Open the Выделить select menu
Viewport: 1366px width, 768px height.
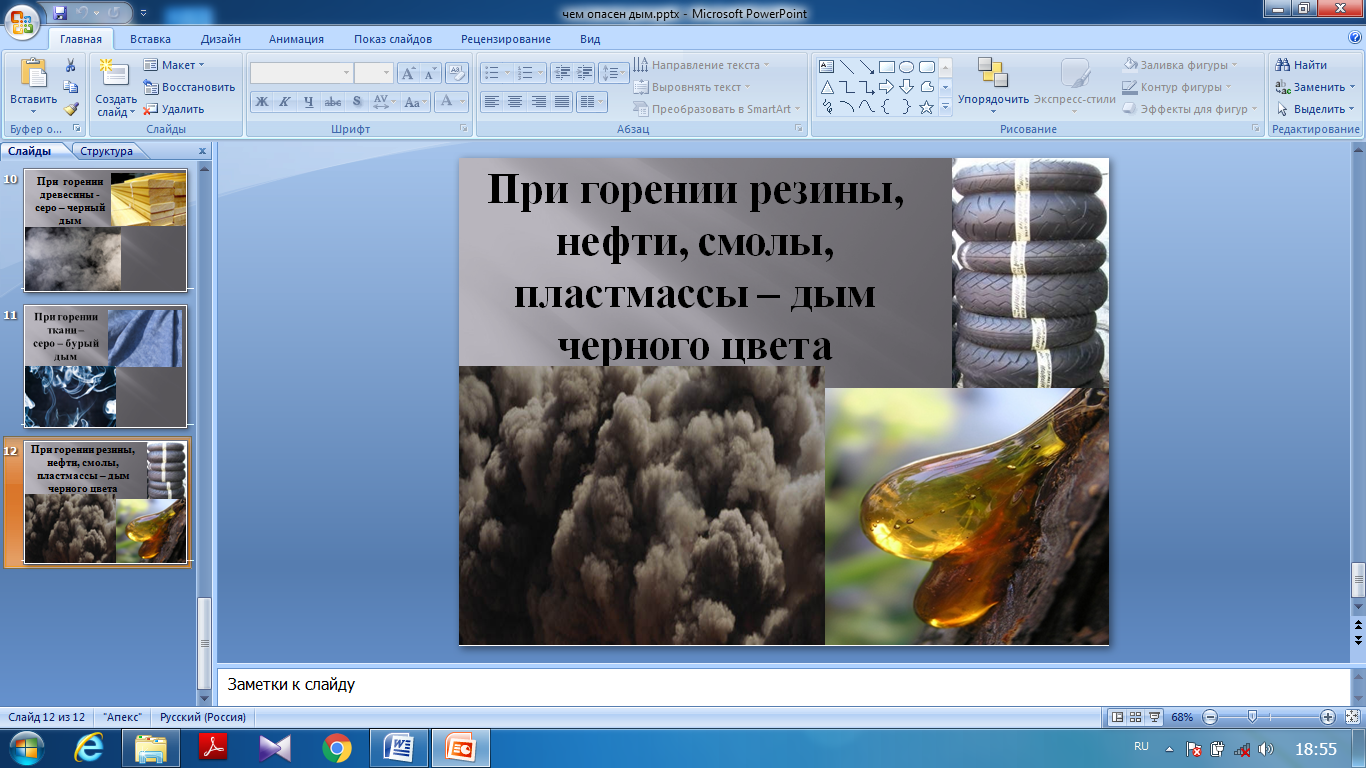click(x=1315, y=109)
